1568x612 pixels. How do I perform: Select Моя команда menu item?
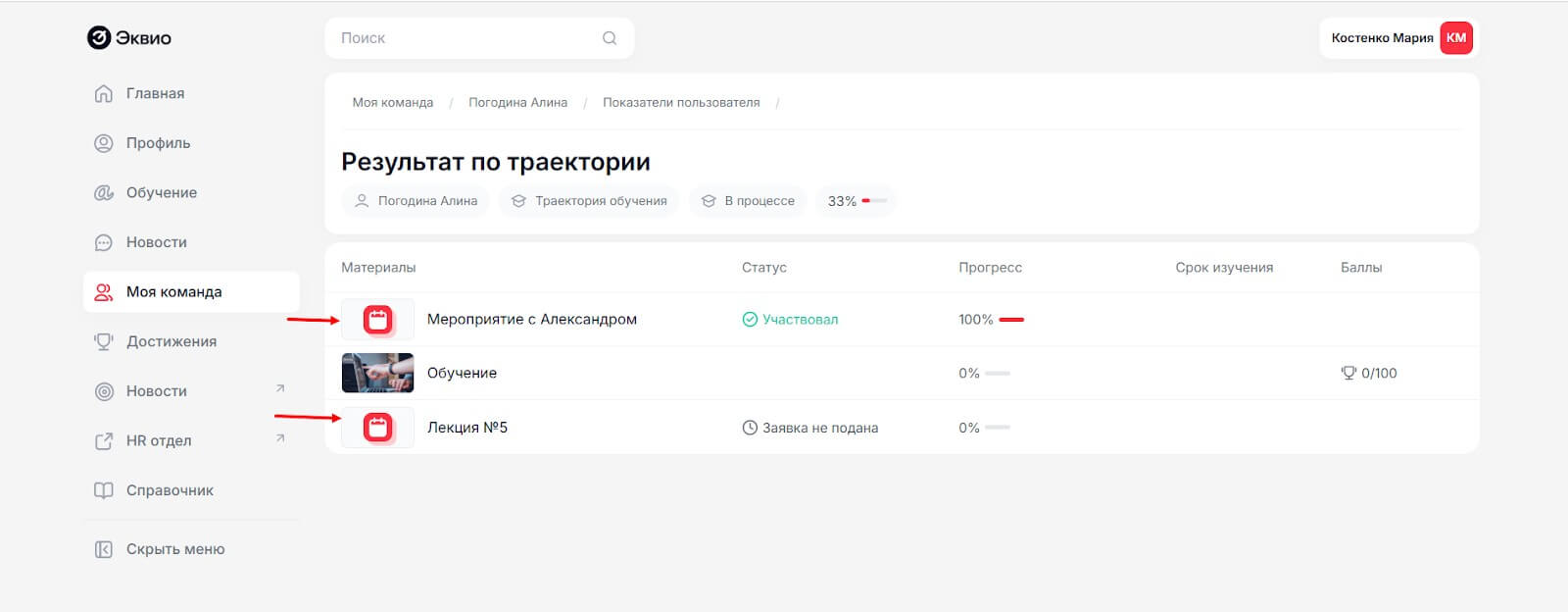click(191, 292)
